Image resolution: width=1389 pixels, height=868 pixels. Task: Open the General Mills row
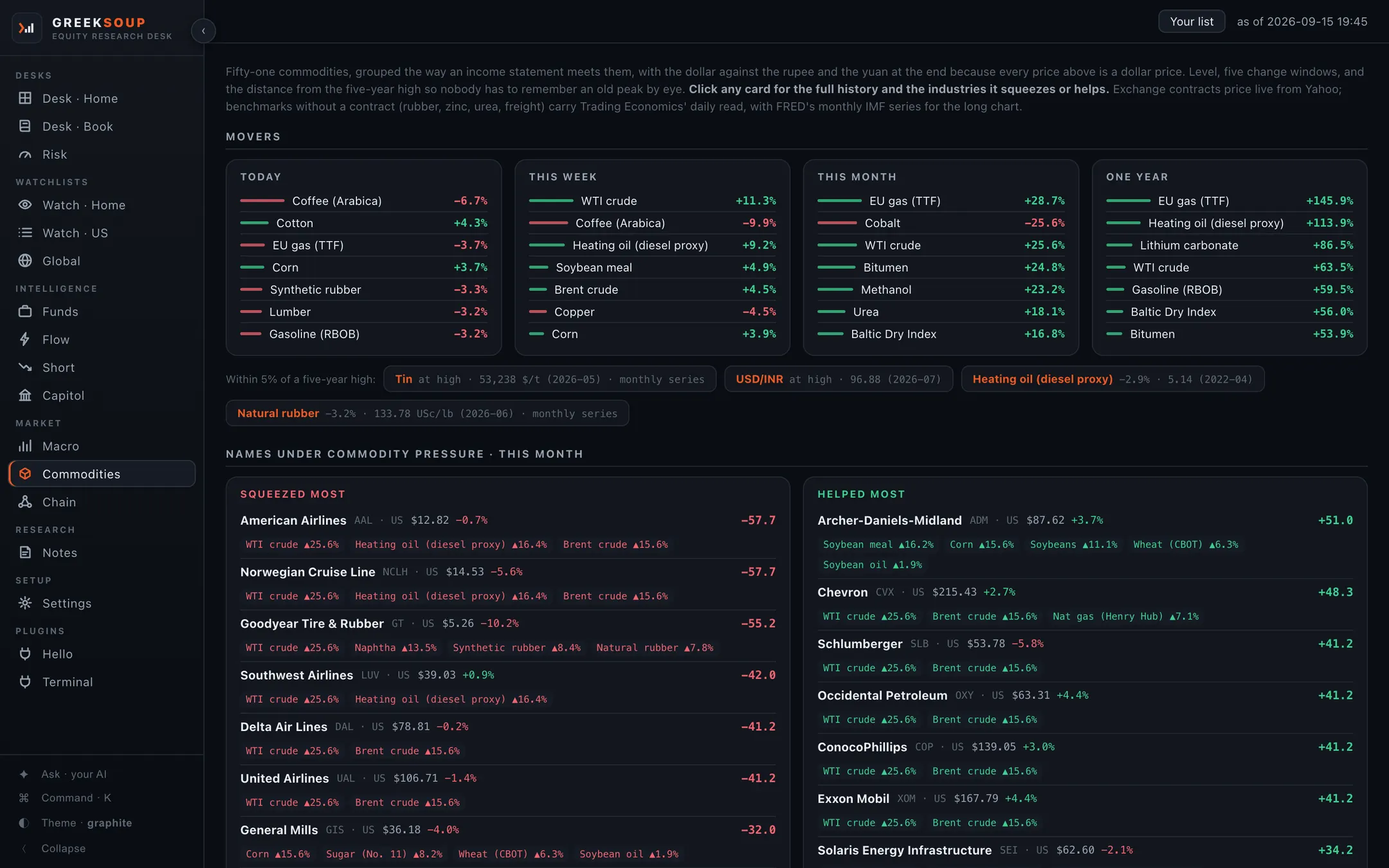(x=508, y=842)
